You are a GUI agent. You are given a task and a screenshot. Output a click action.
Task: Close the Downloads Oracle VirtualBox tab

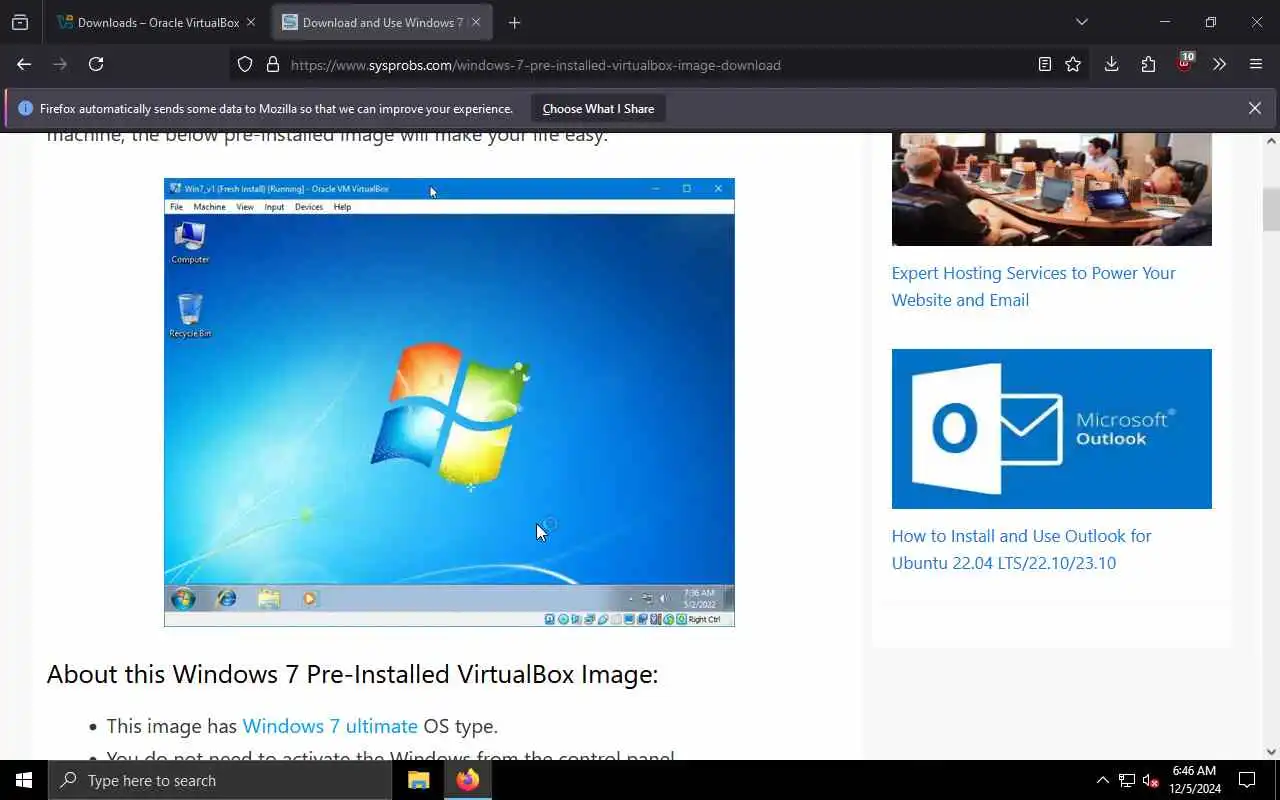click(250, 22)
